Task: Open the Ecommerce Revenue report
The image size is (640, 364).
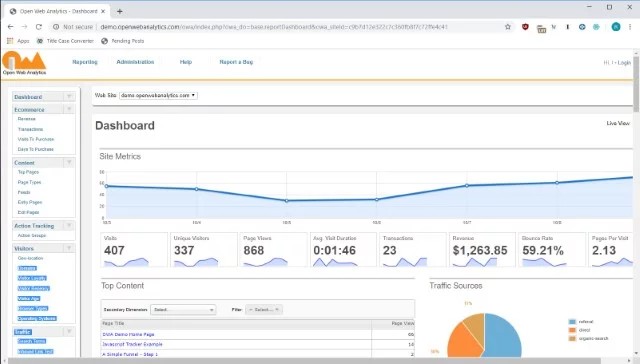Action: click(x=27, y=119)
